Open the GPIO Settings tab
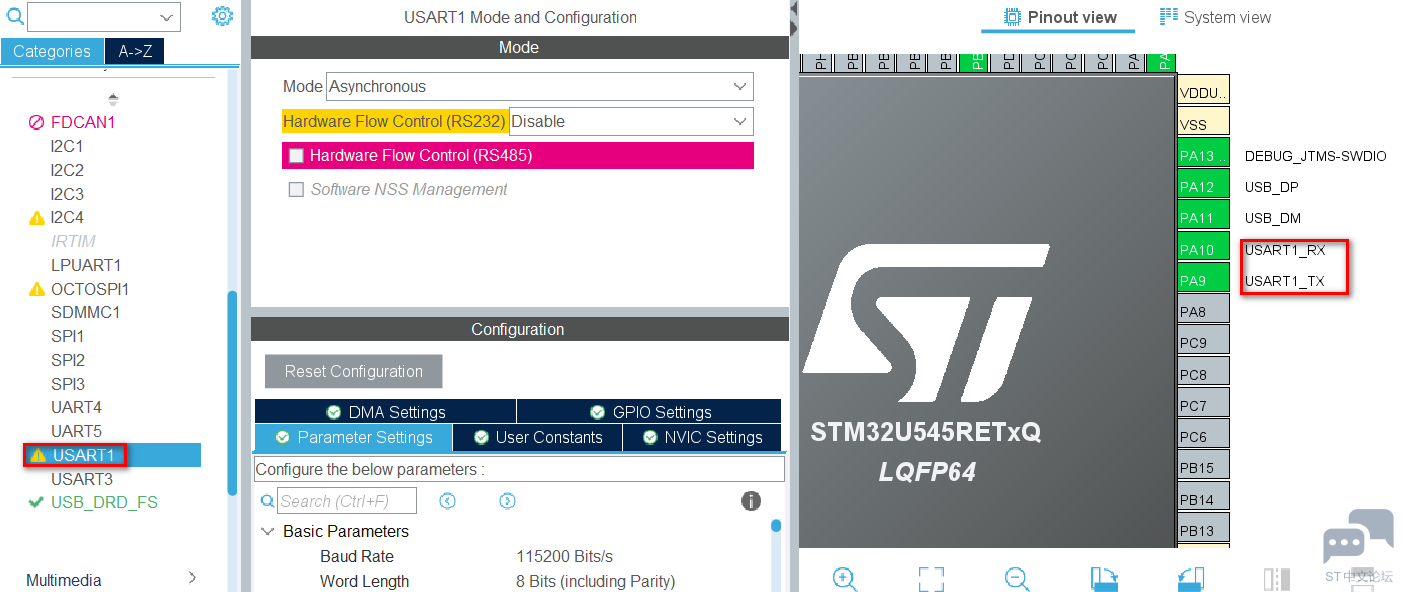Image resolution: width=1402 pixels, height=592 pixels. [649, 412]
